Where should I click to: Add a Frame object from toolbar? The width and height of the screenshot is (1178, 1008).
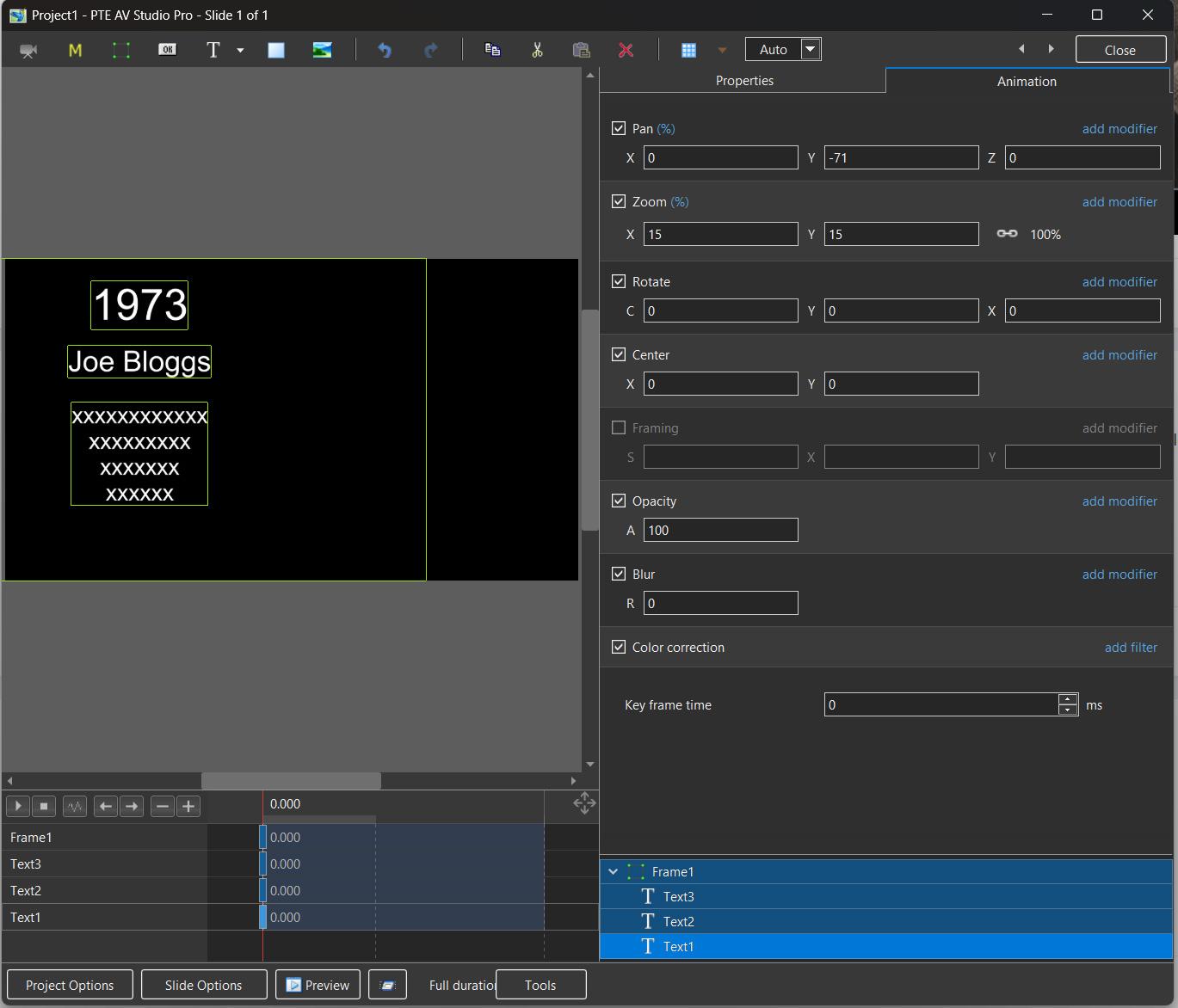pyautogui.click(x=121, y=50)
